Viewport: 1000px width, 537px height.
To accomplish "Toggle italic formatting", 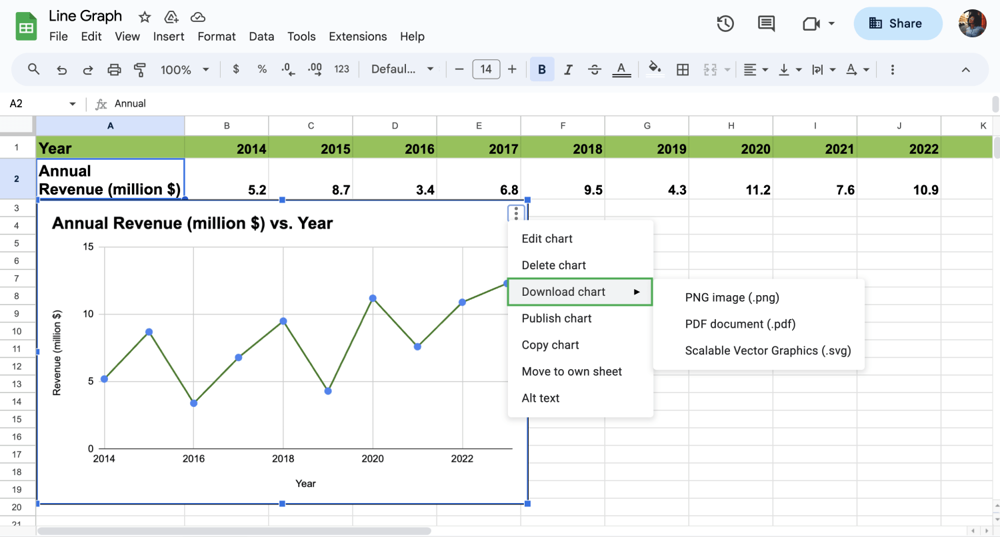I will [x=568, y=70].
